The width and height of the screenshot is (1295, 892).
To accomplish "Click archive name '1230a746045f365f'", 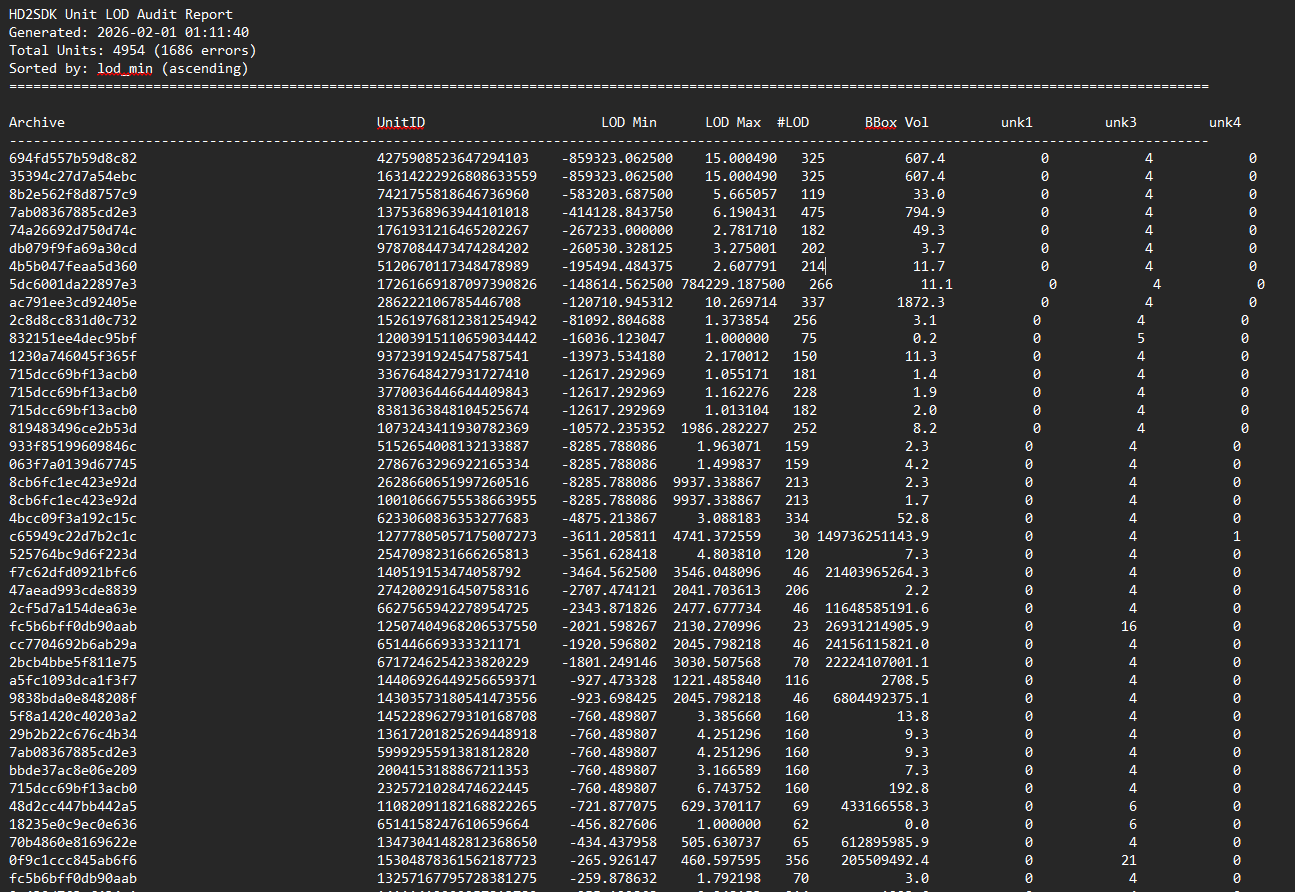I will (73, 357).
